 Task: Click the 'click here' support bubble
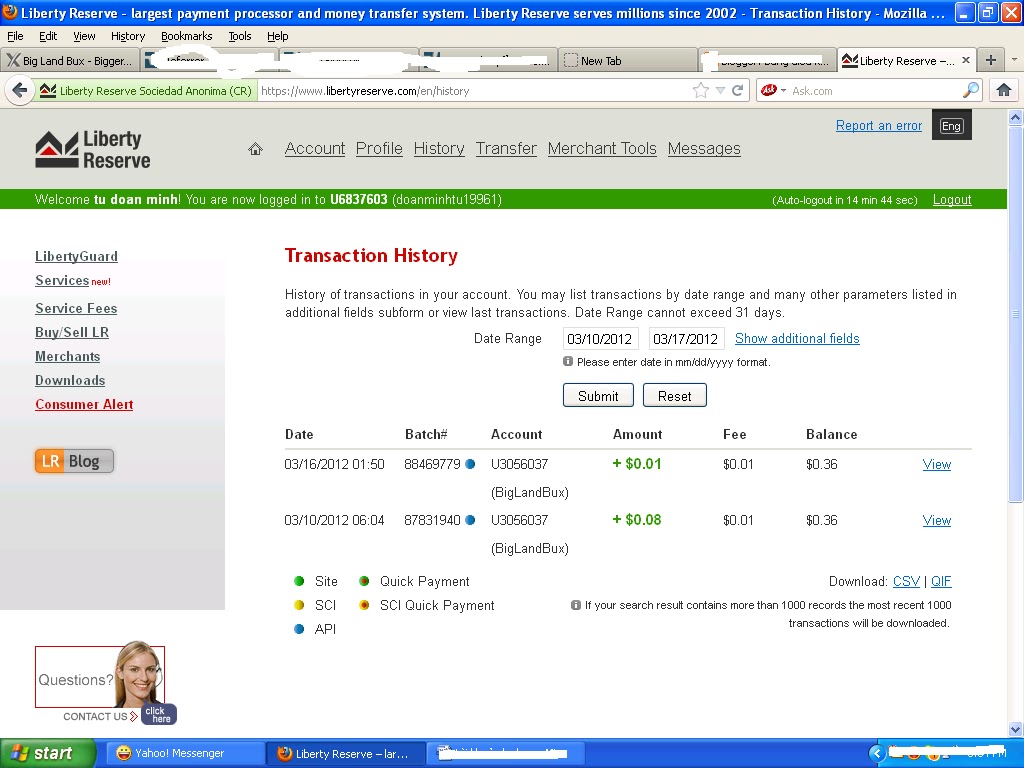coord(159,714)
